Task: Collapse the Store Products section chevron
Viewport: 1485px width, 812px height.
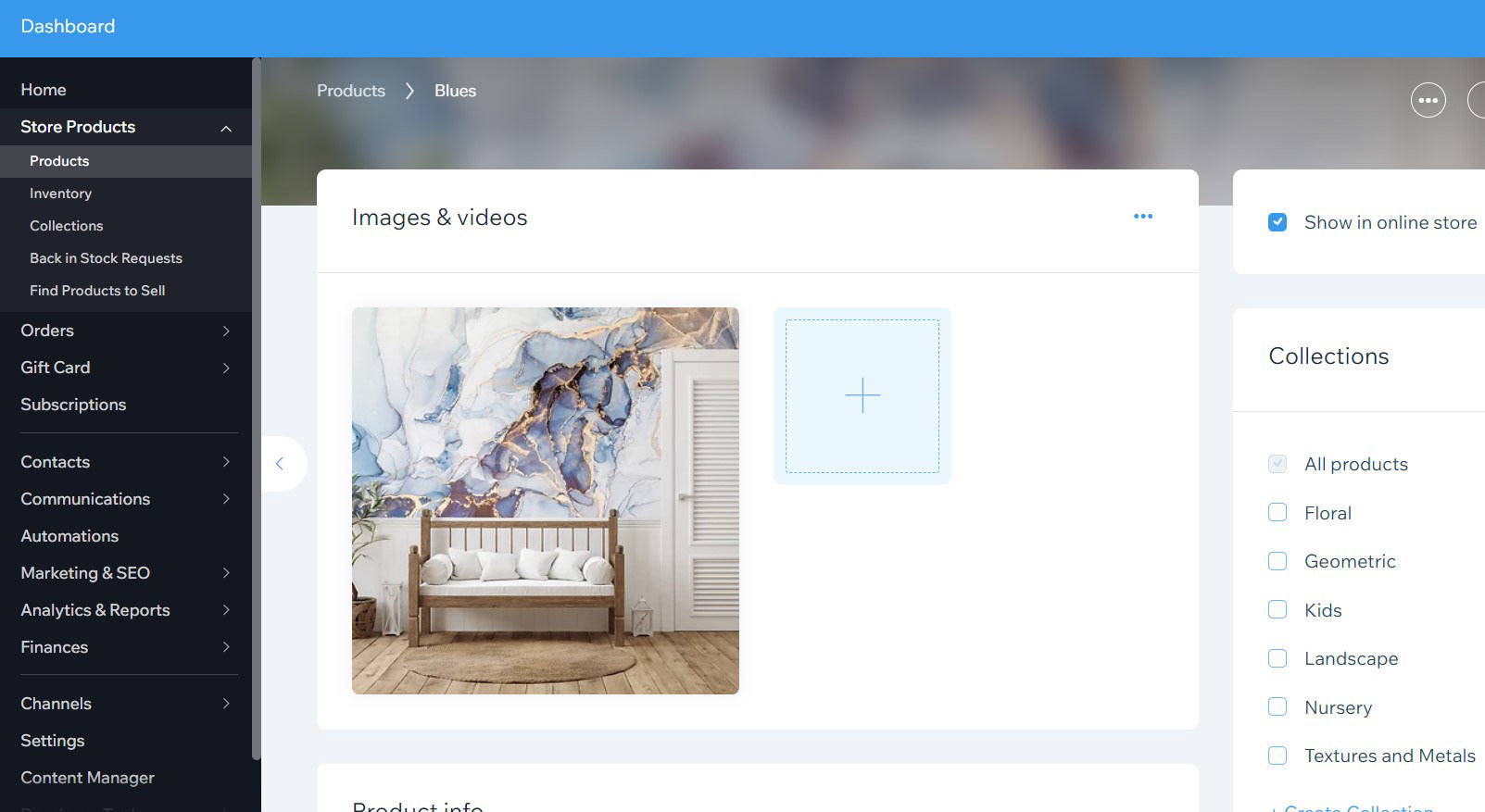Action: pyautogui.click(x=226, y=128)
